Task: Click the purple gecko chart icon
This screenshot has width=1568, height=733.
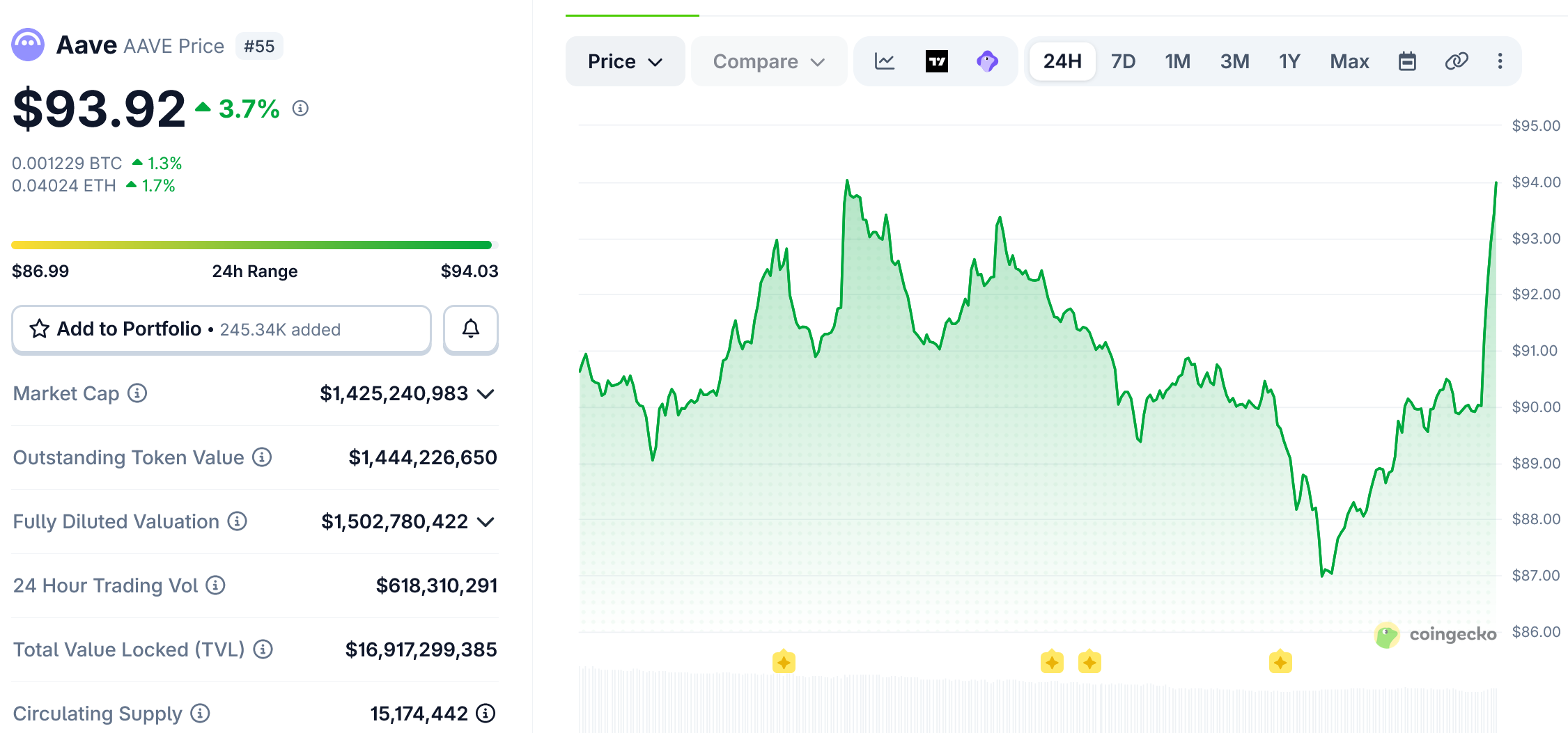Action: tap(987, 61)
